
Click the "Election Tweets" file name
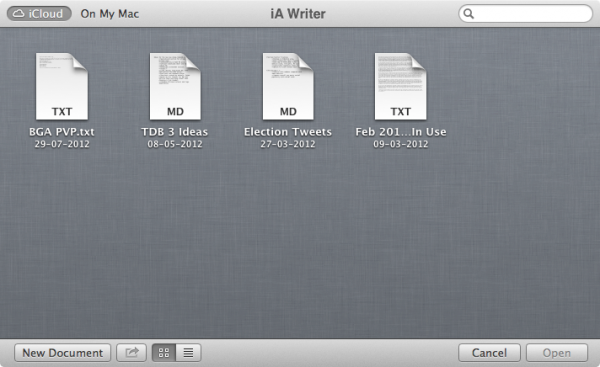click(288, 132)
